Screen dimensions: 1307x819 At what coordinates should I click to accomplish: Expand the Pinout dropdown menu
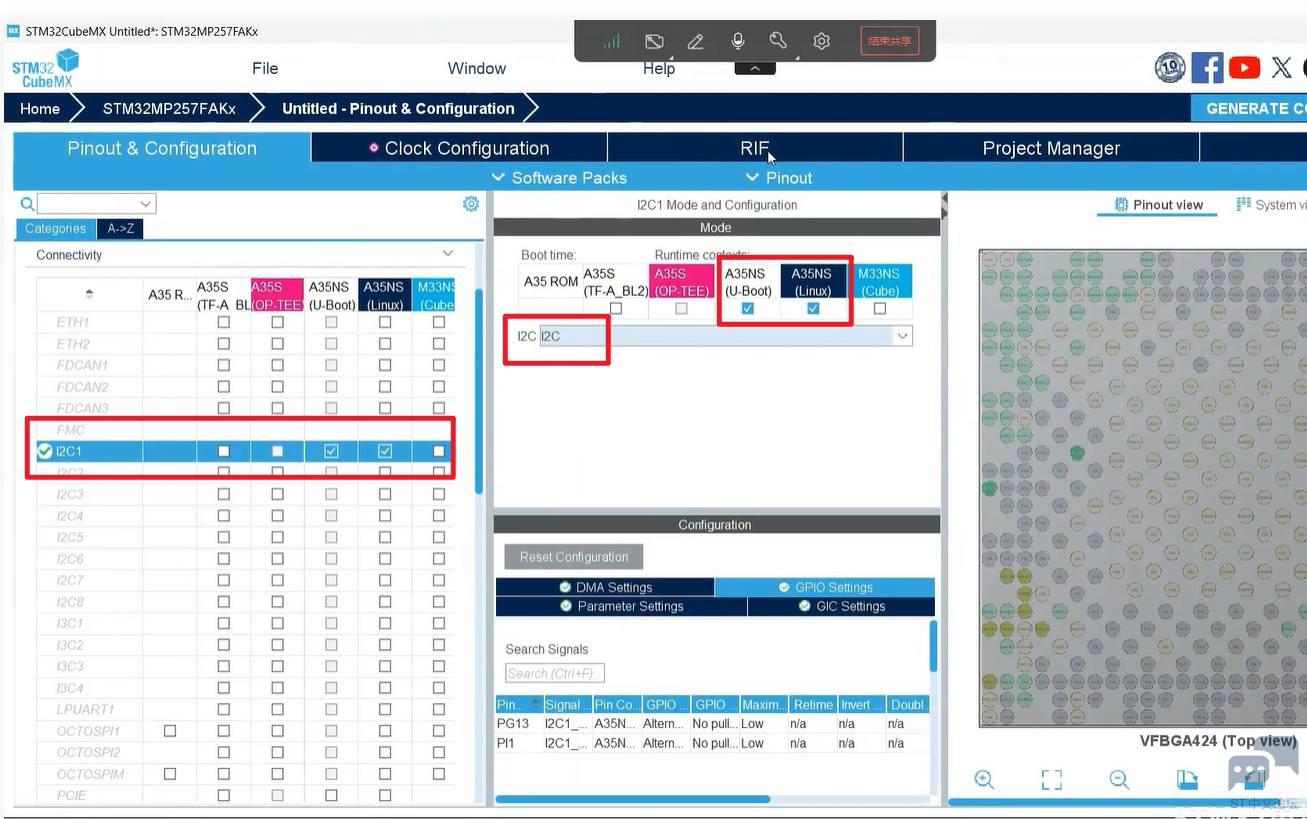coord(779,178)
